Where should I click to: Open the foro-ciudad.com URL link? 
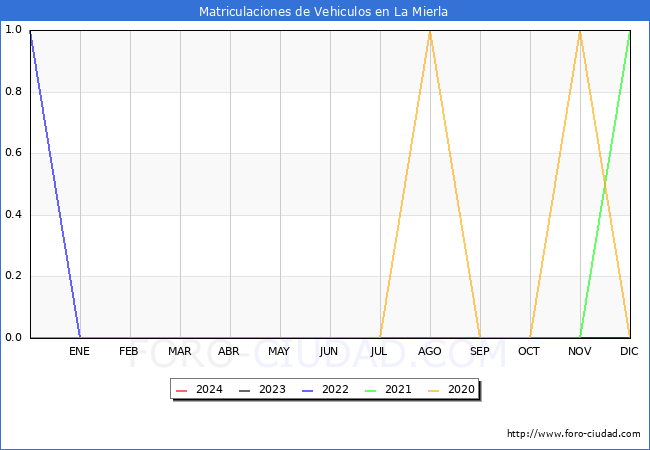(x=573, y=434)
